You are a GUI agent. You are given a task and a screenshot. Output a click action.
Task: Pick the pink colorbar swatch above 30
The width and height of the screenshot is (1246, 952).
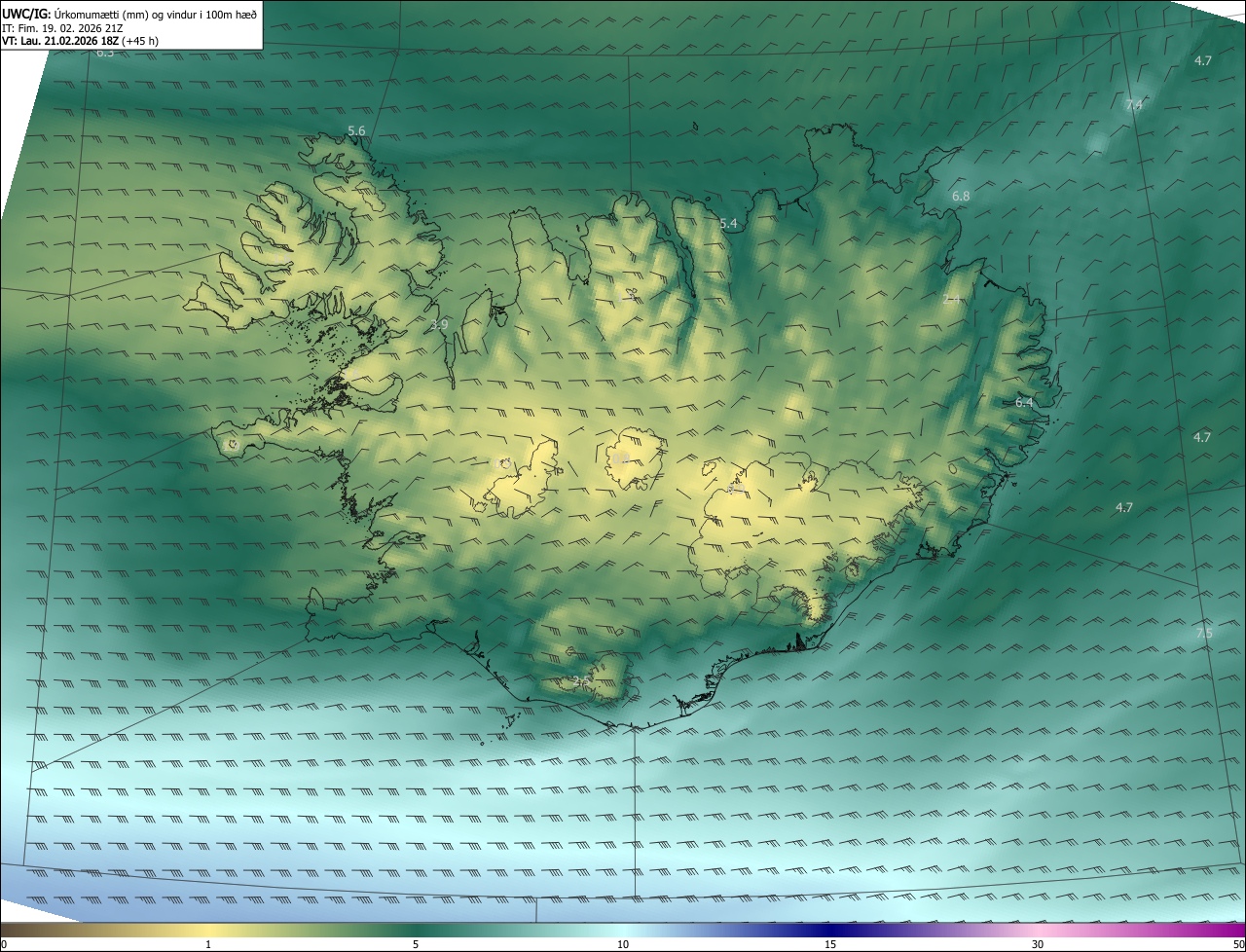click(1038, 930)
